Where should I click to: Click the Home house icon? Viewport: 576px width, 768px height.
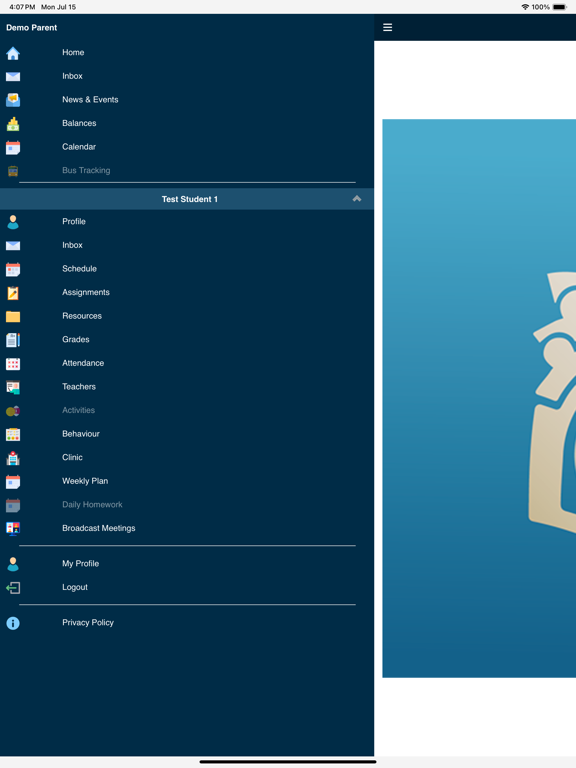13,53
